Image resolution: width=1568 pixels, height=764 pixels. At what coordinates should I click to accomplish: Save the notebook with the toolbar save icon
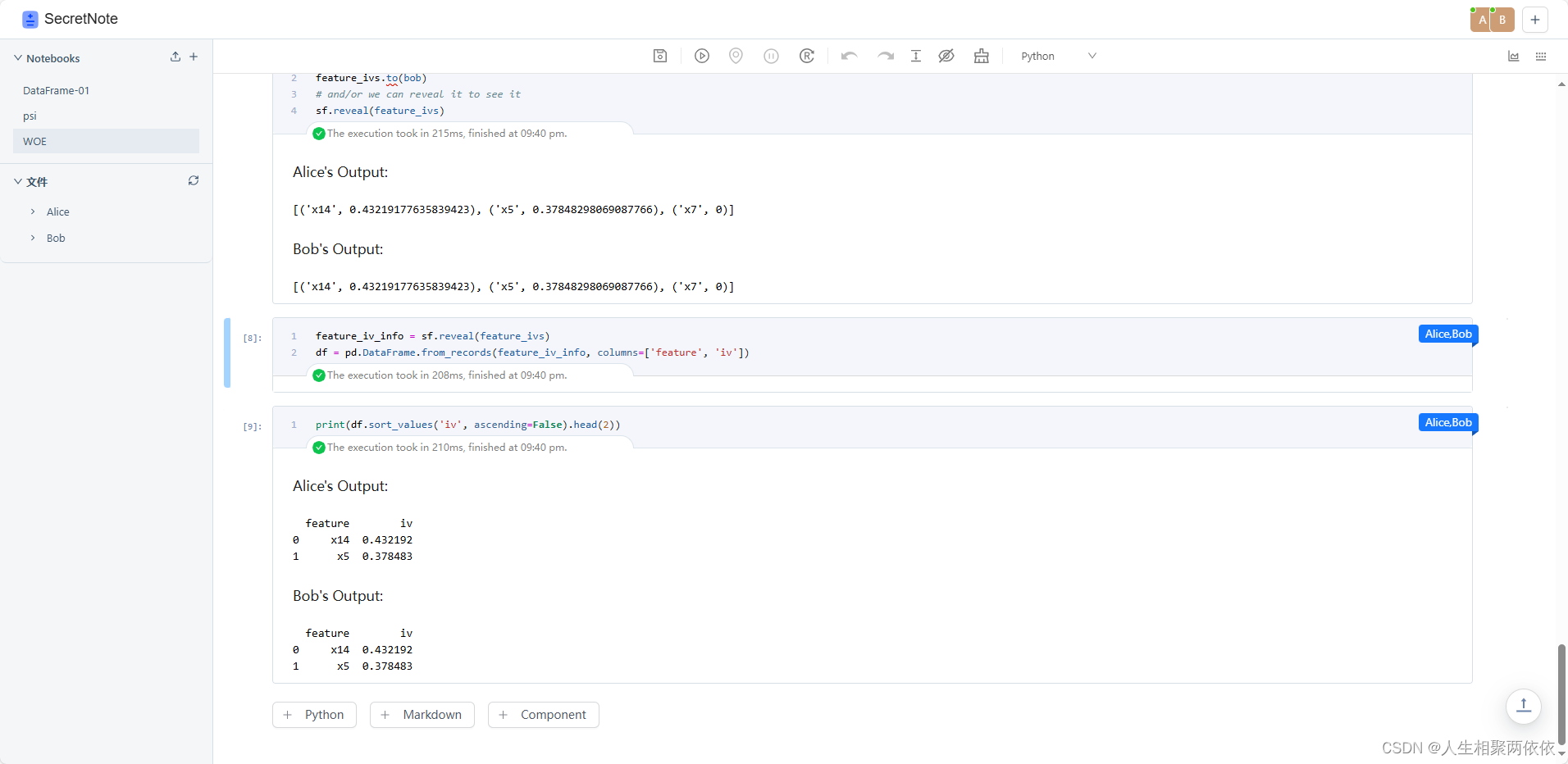coord(660,56)
